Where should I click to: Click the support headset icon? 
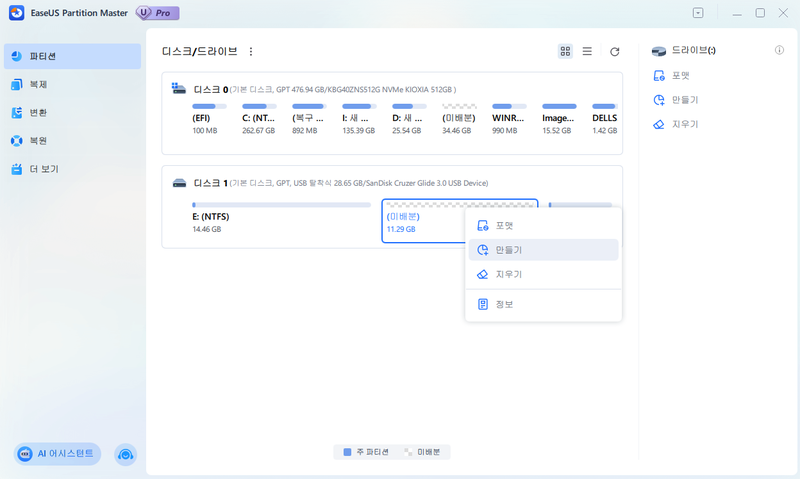point(126,454)
